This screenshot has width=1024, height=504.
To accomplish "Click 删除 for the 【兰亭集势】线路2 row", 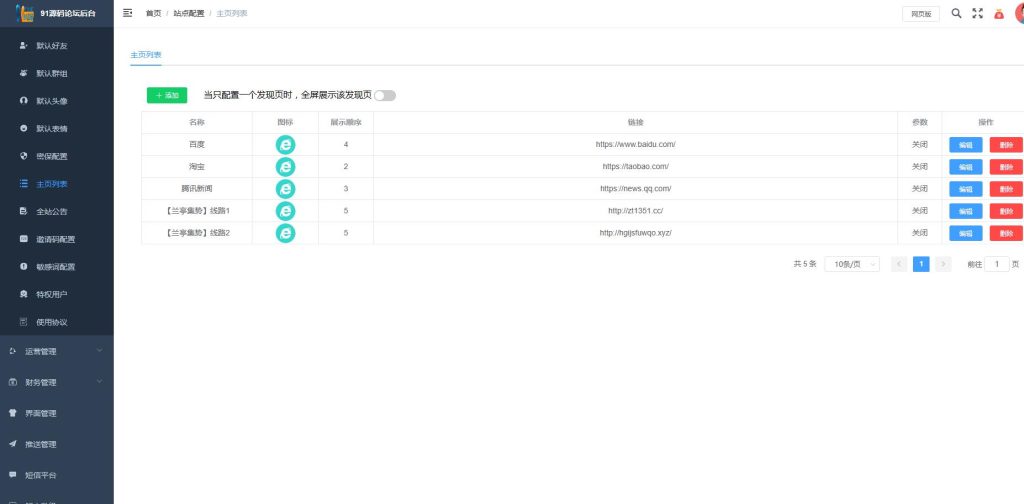I will (x=1006, y=233).
